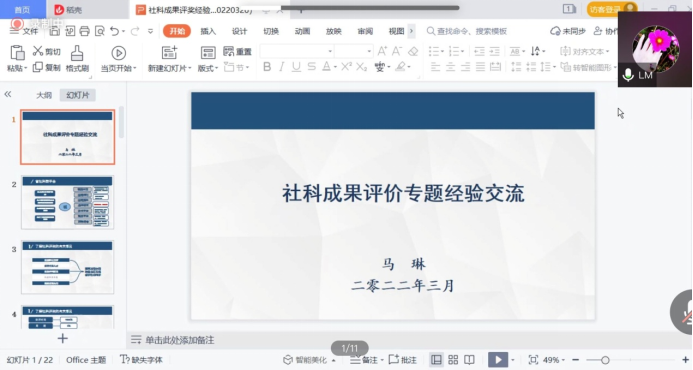This screenshot has height=370, width=693.
Task: Click Missing Fonts (缺失字体) in status bar
Action: click(x=141, y=360)
